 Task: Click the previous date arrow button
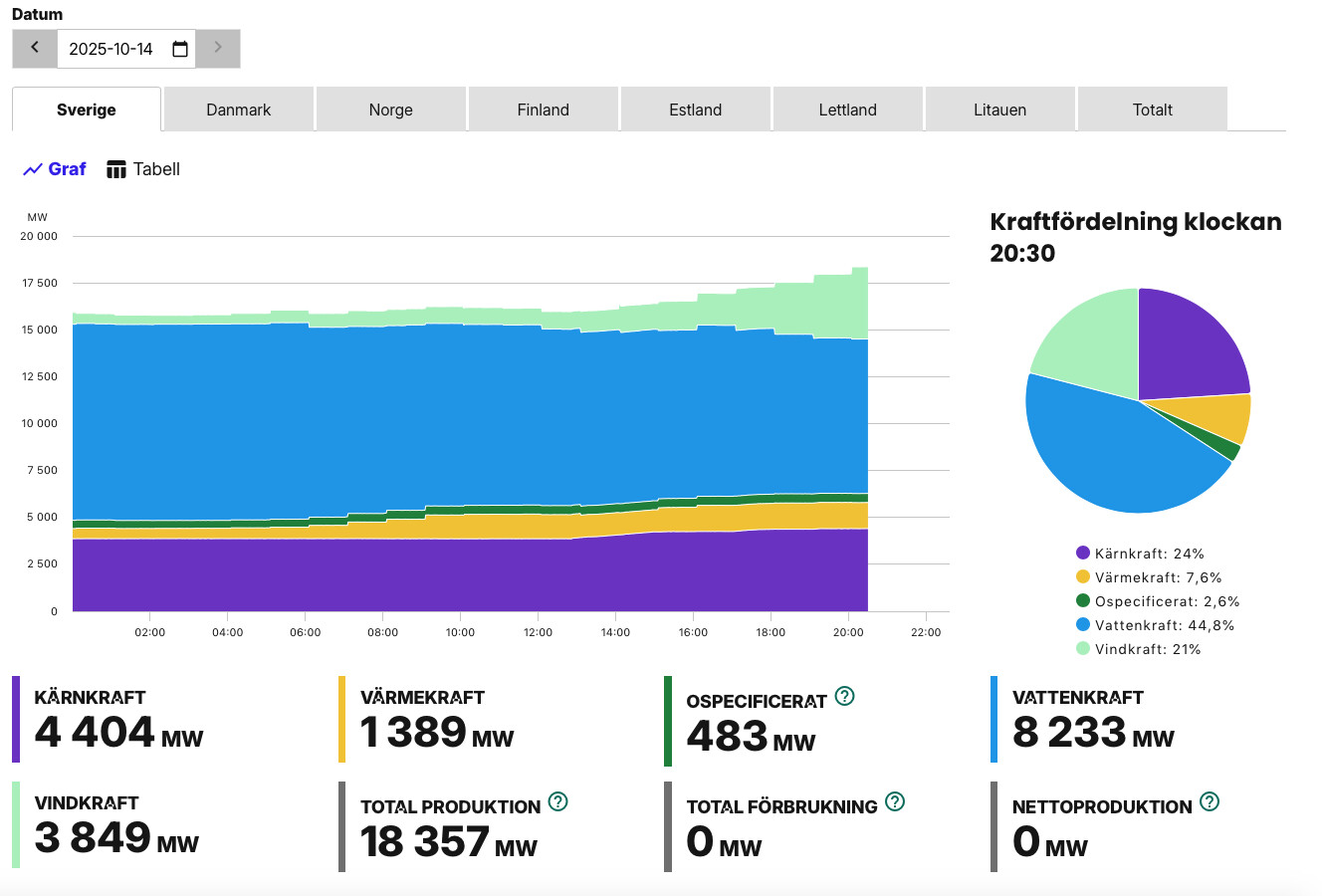click(x=35, y=48)
